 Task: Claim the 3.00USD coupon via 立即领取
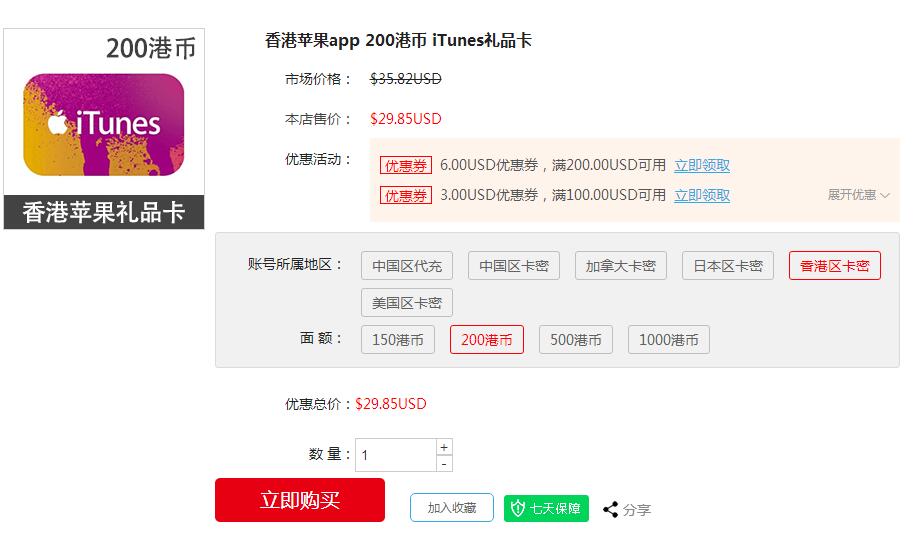pos(702,195)
